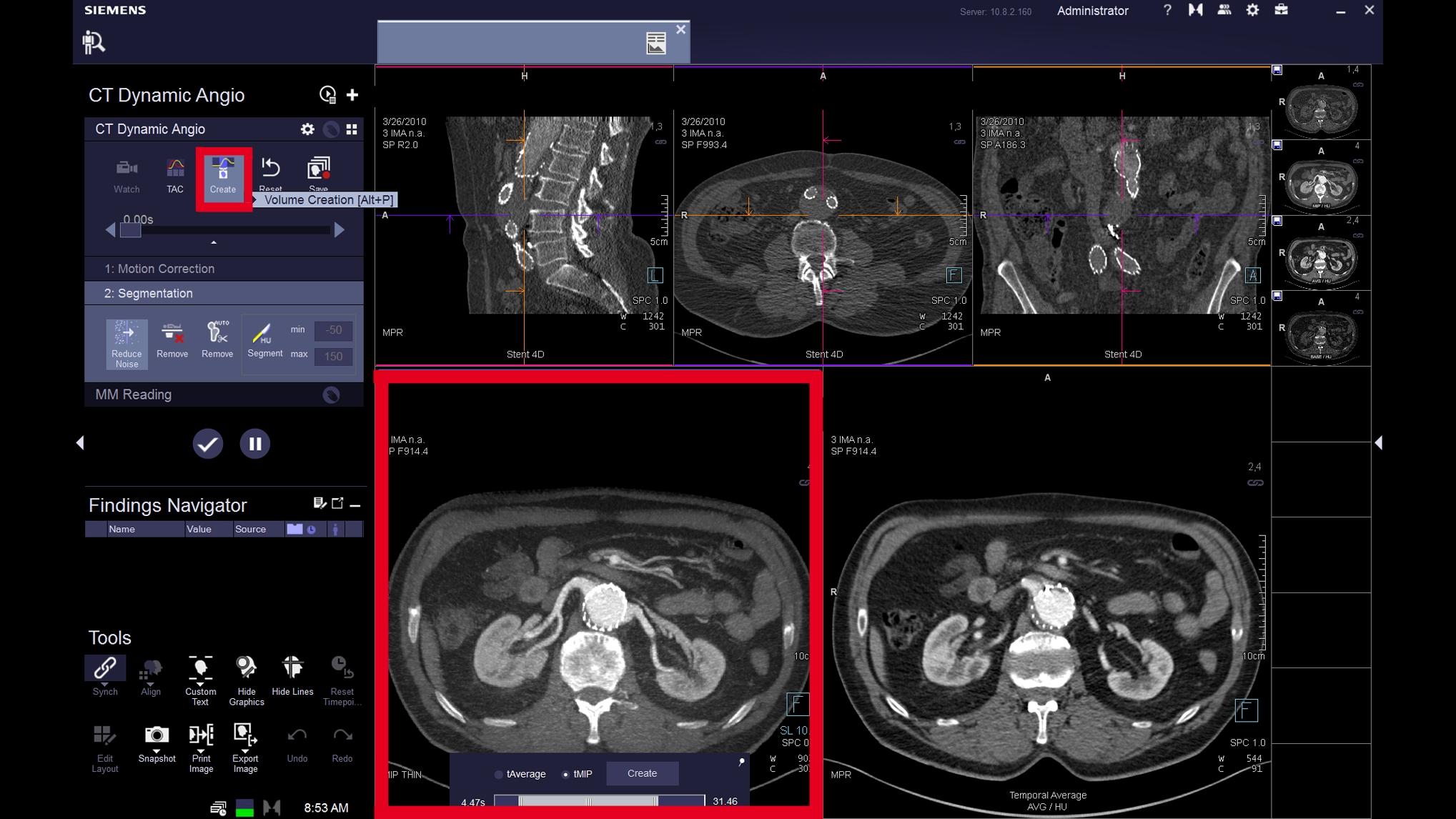This screenshot has height=819, width=1456.
Task: Select the tMIP radio option
Action: (566, 774)
